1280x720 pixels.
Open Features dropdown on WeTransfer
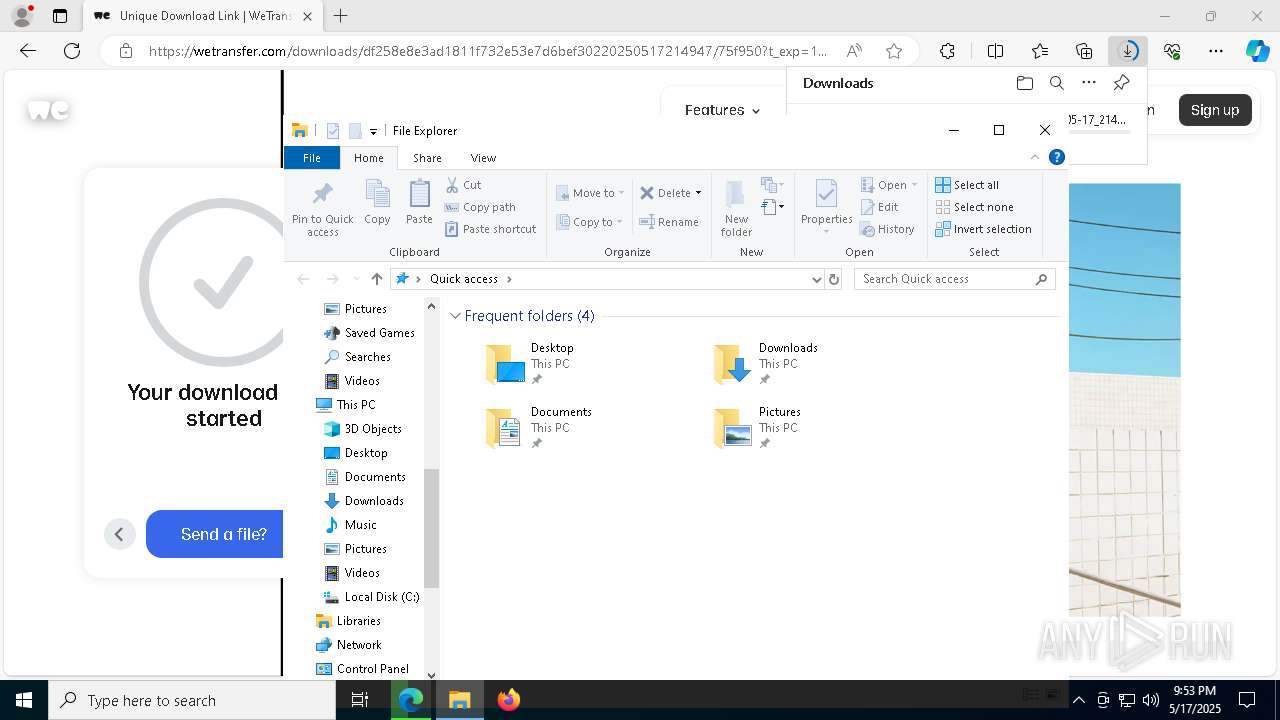tap(722, 110)
